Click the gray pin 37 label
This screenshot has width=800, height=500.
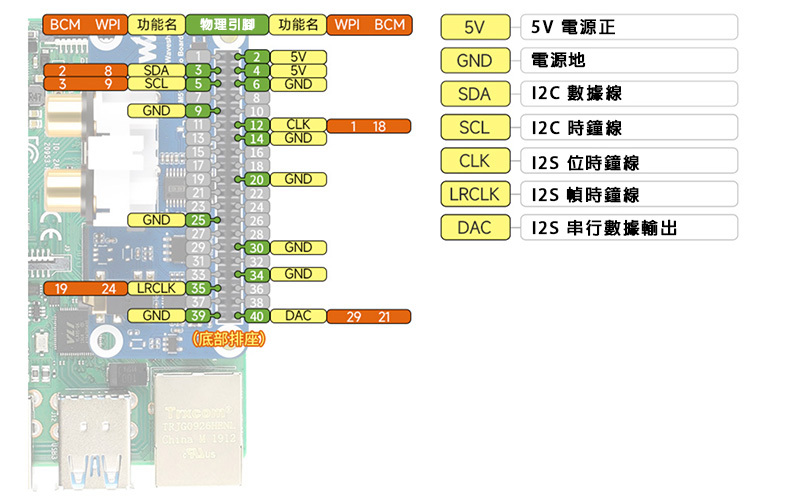click(x=198, y=302)
